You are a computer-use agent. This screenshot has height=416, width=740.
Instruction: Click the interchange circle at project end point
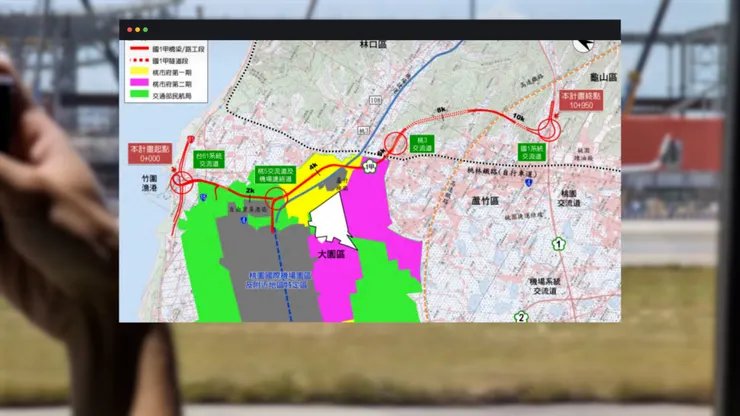pos(549,130)
